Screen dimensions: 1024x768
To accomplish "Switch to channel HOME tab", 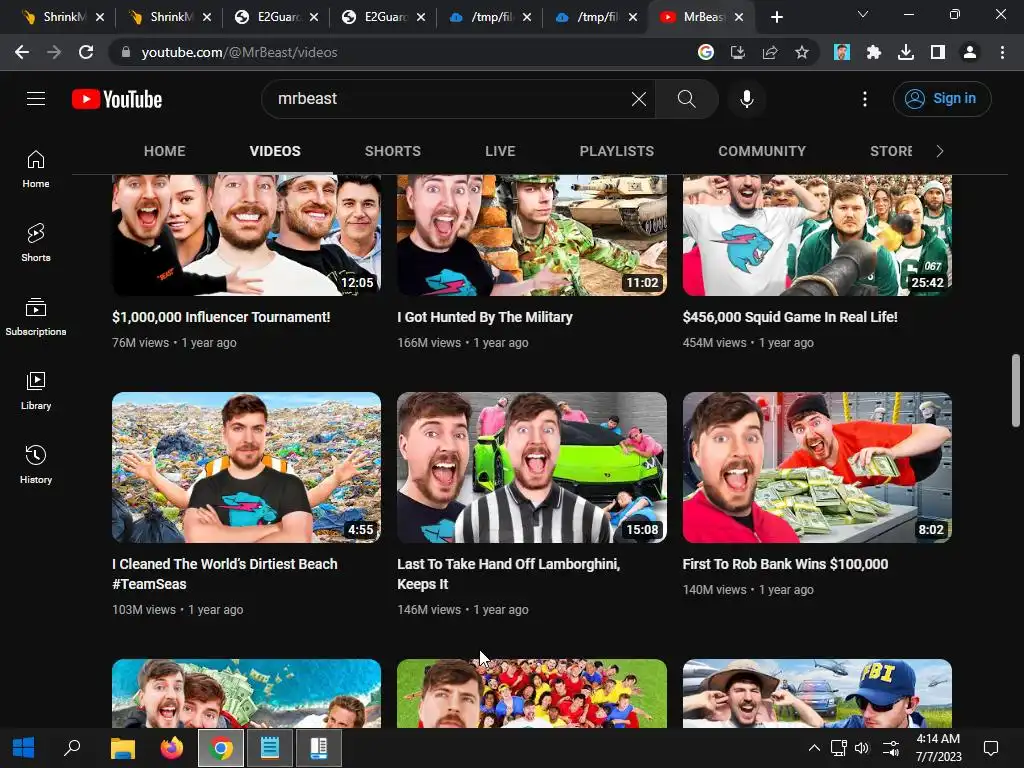I will 165,151.
